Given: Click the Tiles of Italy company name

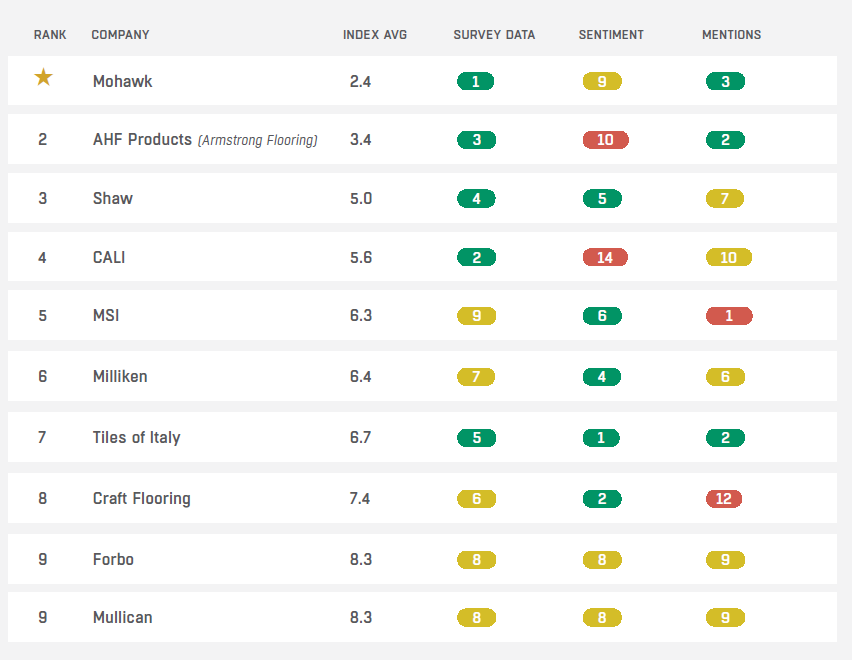Looking at the screenshot, I should 136,438.
